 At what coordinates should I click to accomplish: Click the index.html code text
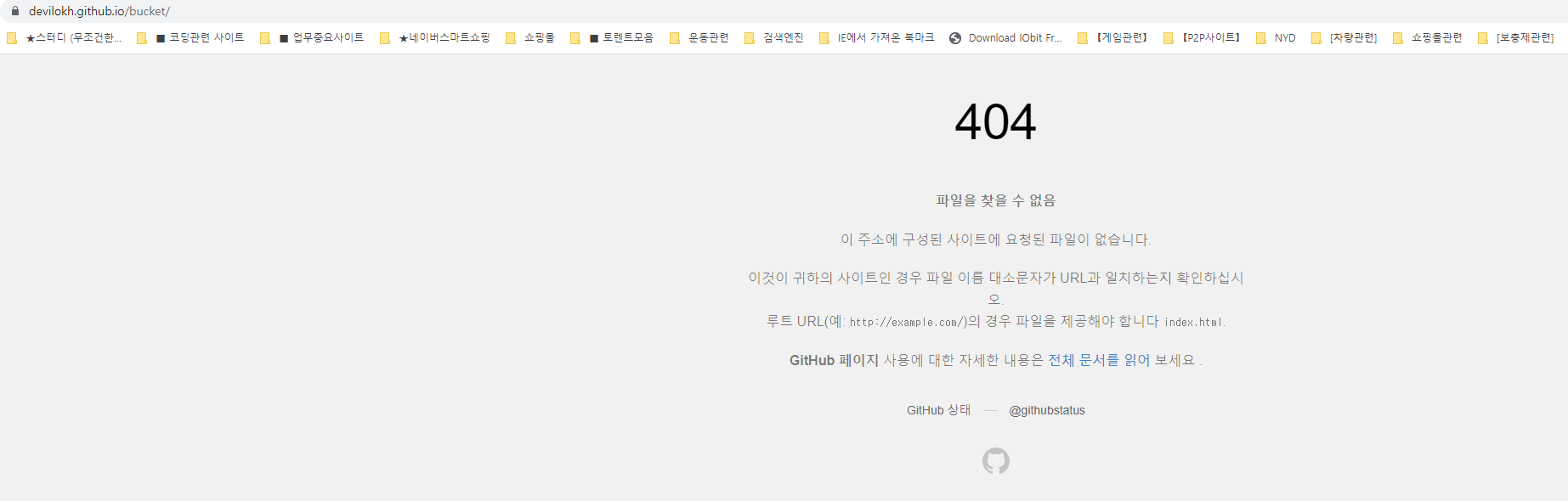click(x=1193, y=322)
